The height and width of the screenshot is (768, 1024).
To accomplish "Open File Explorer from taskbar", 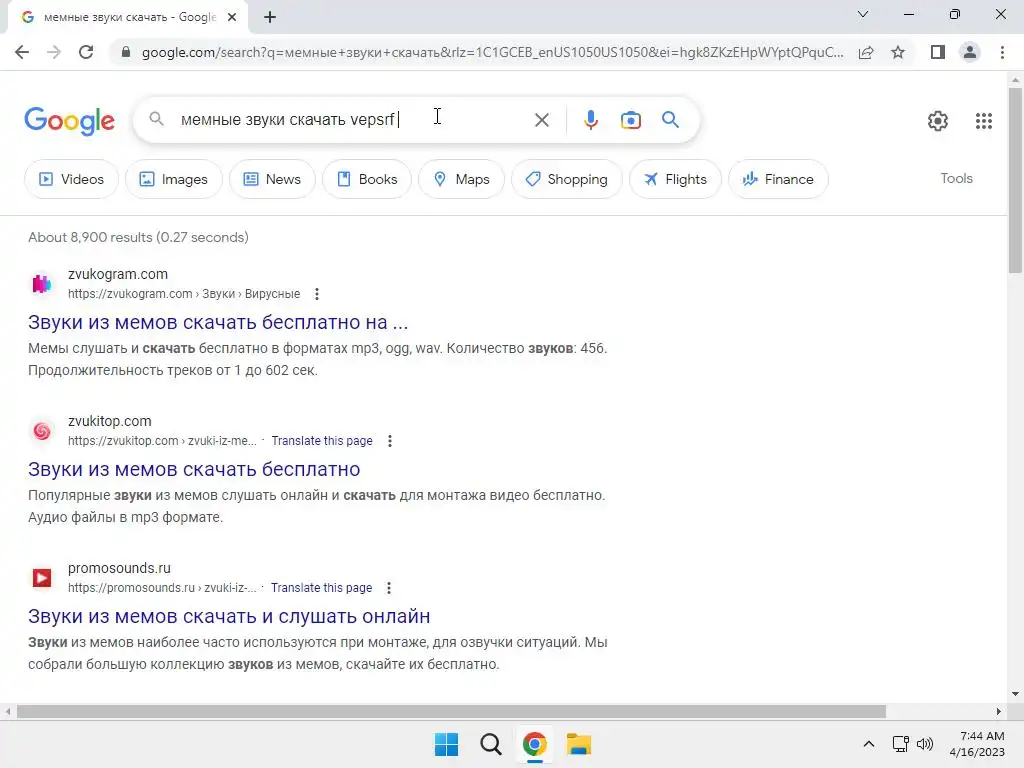I will pos(579,744).
